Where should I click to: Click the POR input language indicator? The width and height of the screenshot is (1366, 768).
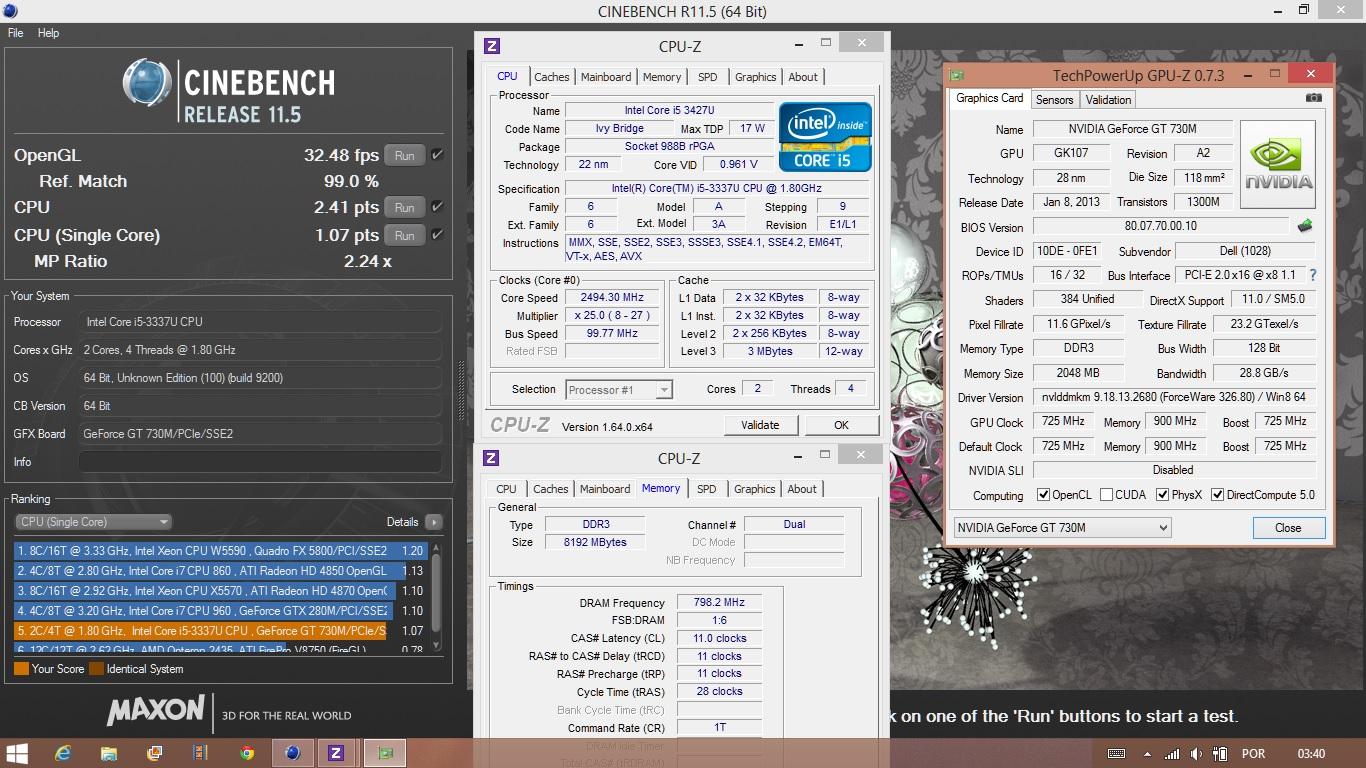coord(1252,754)
